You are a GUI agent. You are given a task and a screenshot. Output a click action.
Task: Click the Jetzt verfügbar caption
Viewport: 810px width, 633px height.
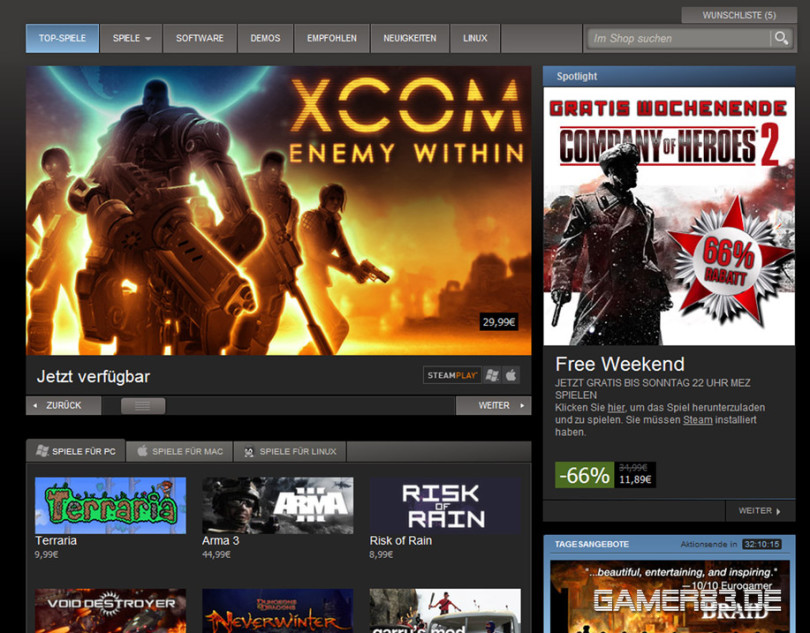93,377
